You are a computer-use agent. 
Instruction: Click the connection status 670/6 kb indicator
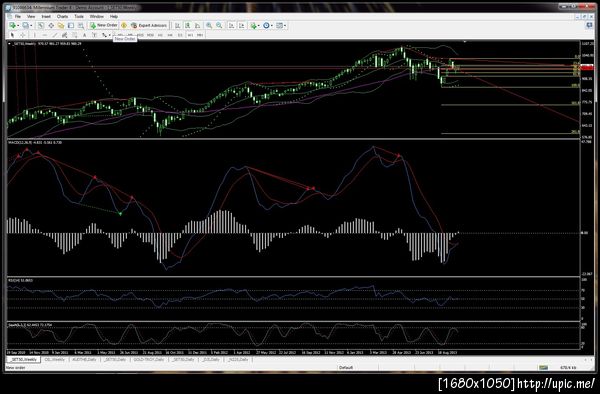(568, 367)
